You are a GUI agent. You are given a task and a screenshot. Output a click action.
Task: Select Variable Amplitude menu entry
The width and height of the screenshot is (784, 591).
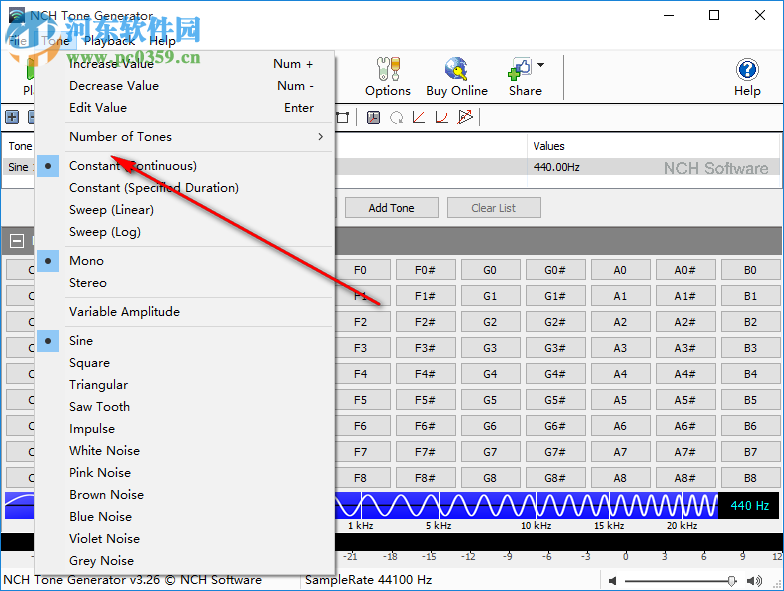pos(124,312)
